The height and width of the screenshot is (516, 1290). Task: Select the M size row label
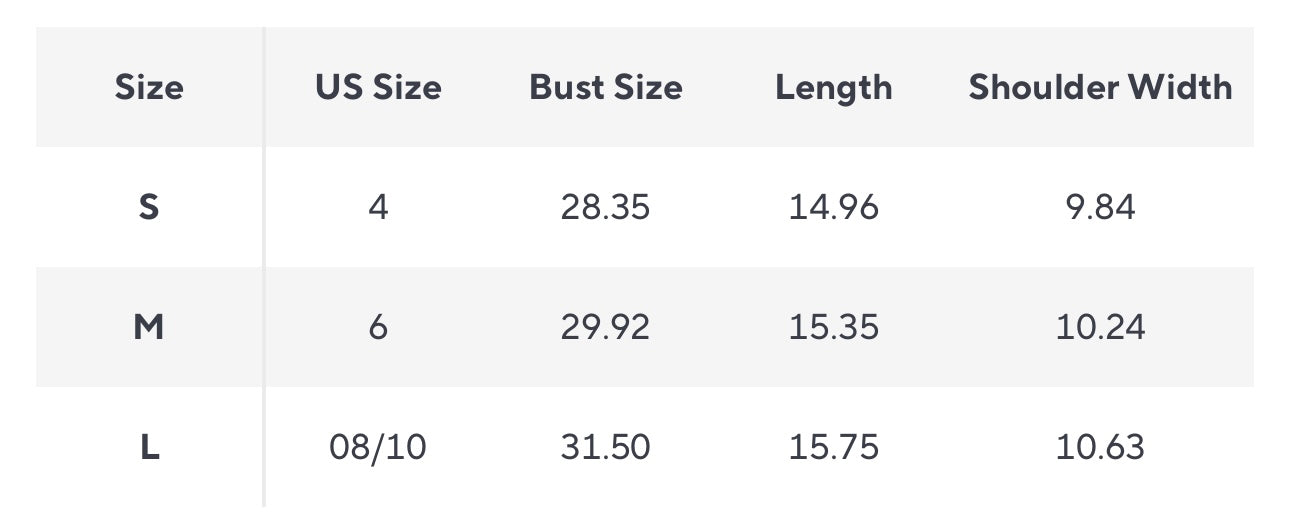pyautogui.click(x=149, y=327)
